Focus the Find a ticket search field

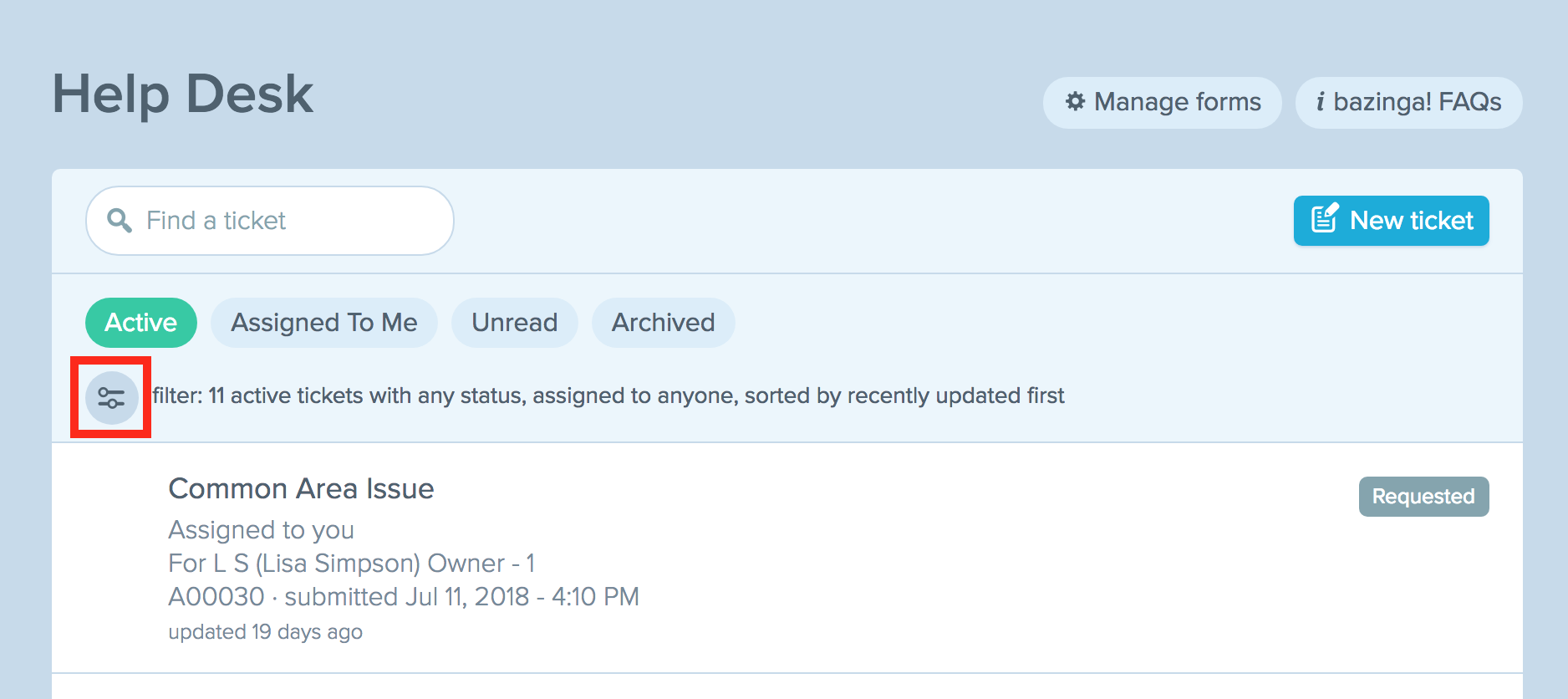pyautogui.click(x=270, y=221)
